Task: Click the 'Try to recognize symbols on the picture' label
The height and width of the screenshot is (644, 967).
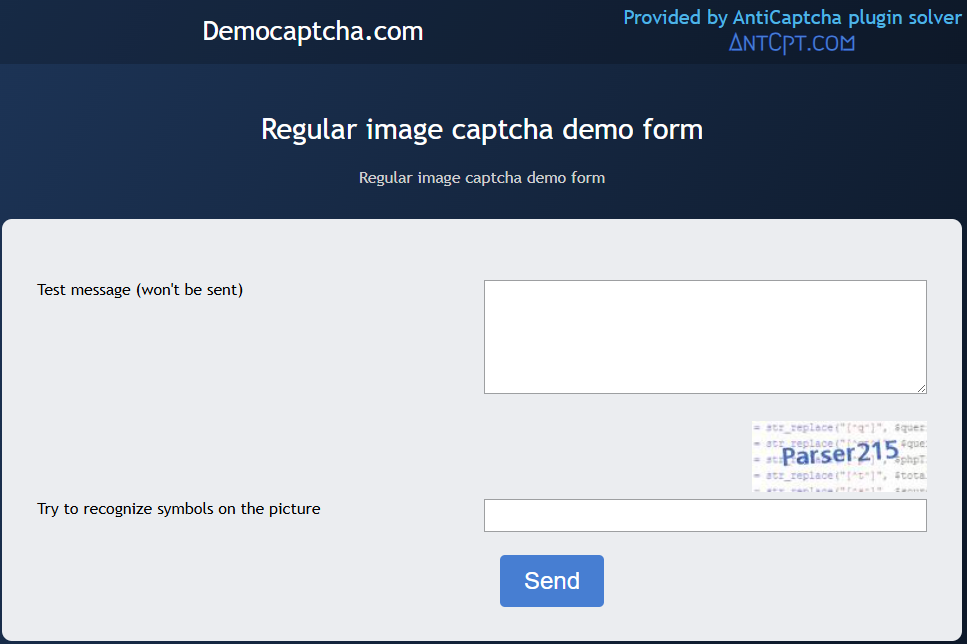Action: (x=179, y=509)
